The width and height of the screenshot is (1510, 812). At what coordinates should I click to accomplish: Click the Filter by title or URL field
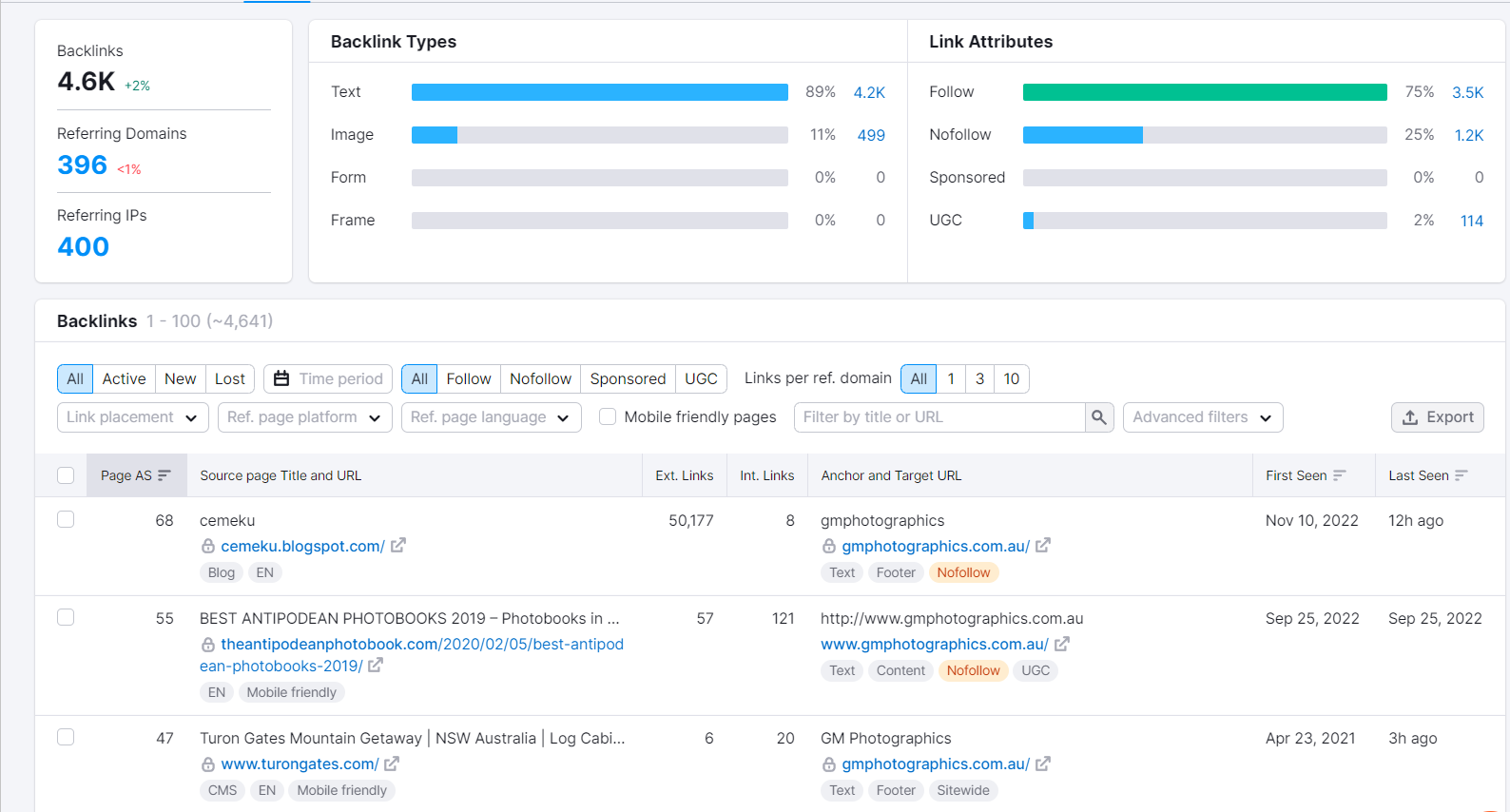click(939, 417)
